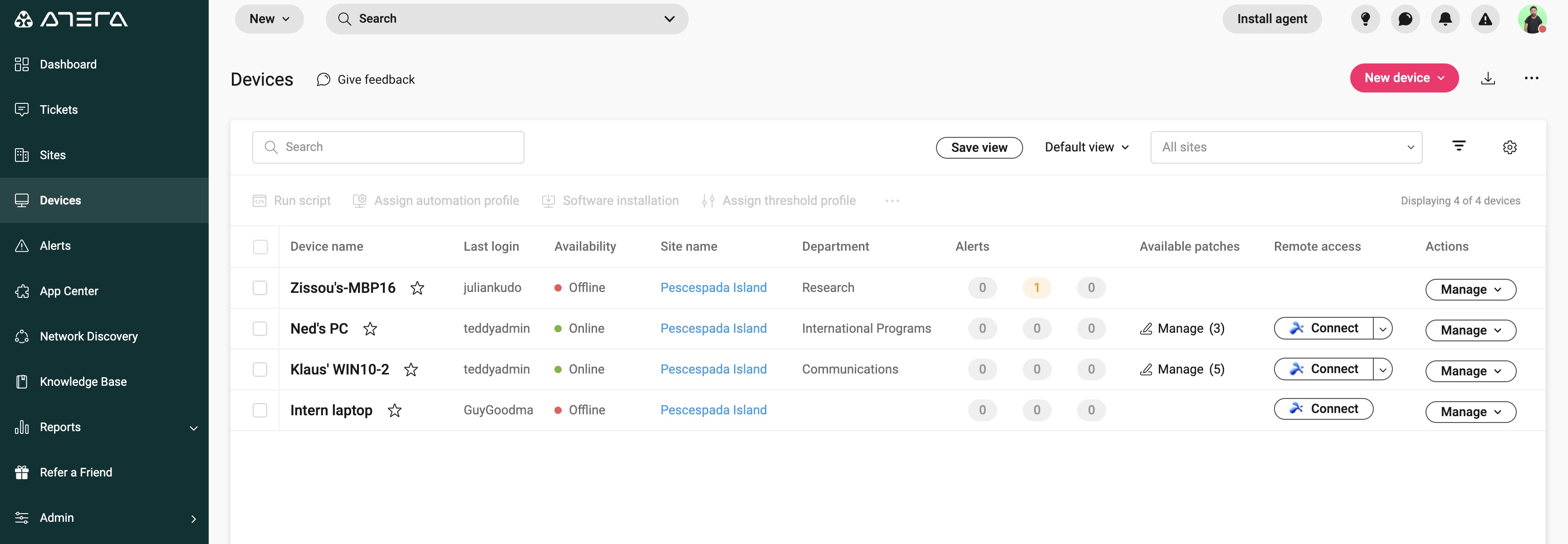Click the Save view button

click(x=979, y=147)
